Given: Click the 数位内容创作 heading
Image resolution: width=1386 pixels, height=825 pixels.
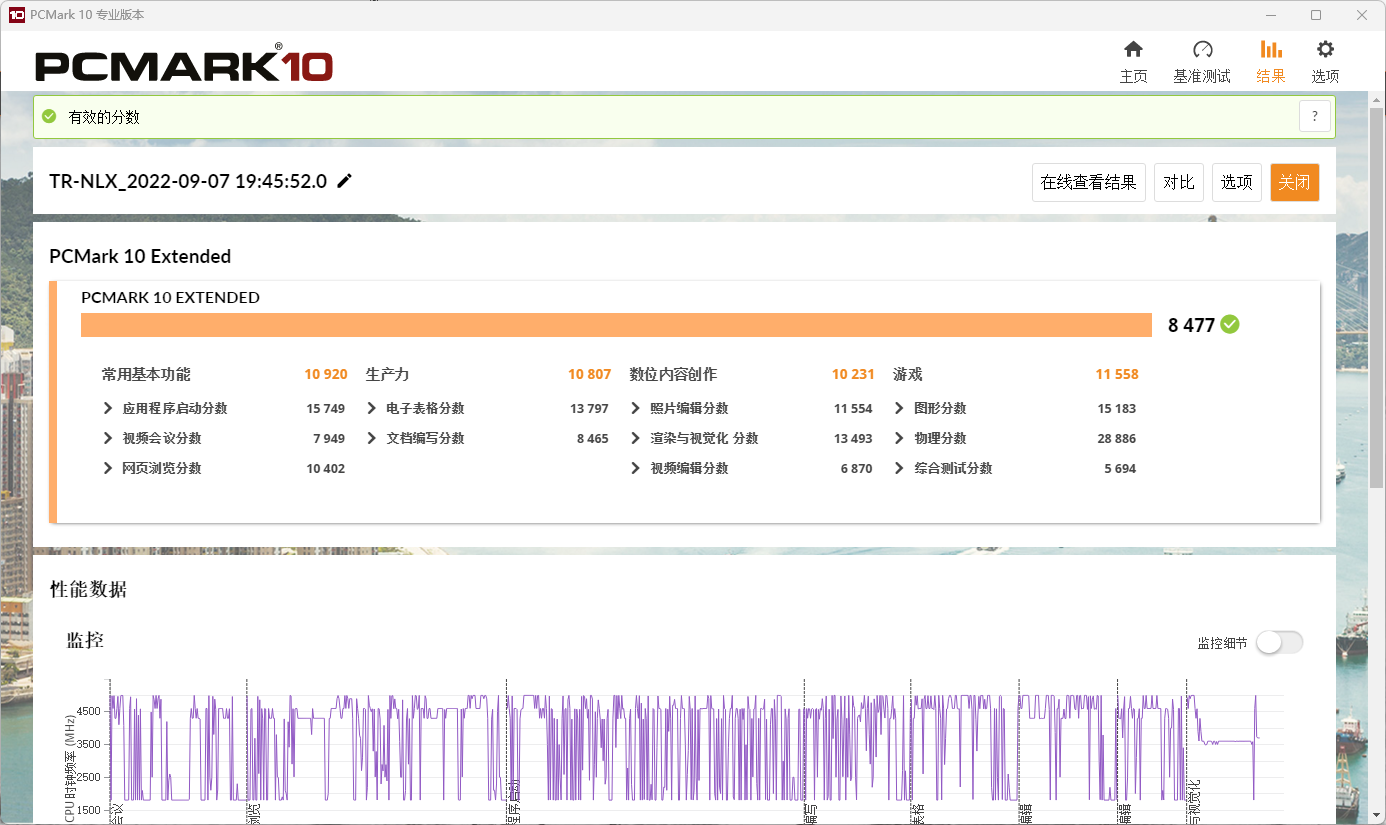Looking at the screenshot, I should tap(673, 374).
